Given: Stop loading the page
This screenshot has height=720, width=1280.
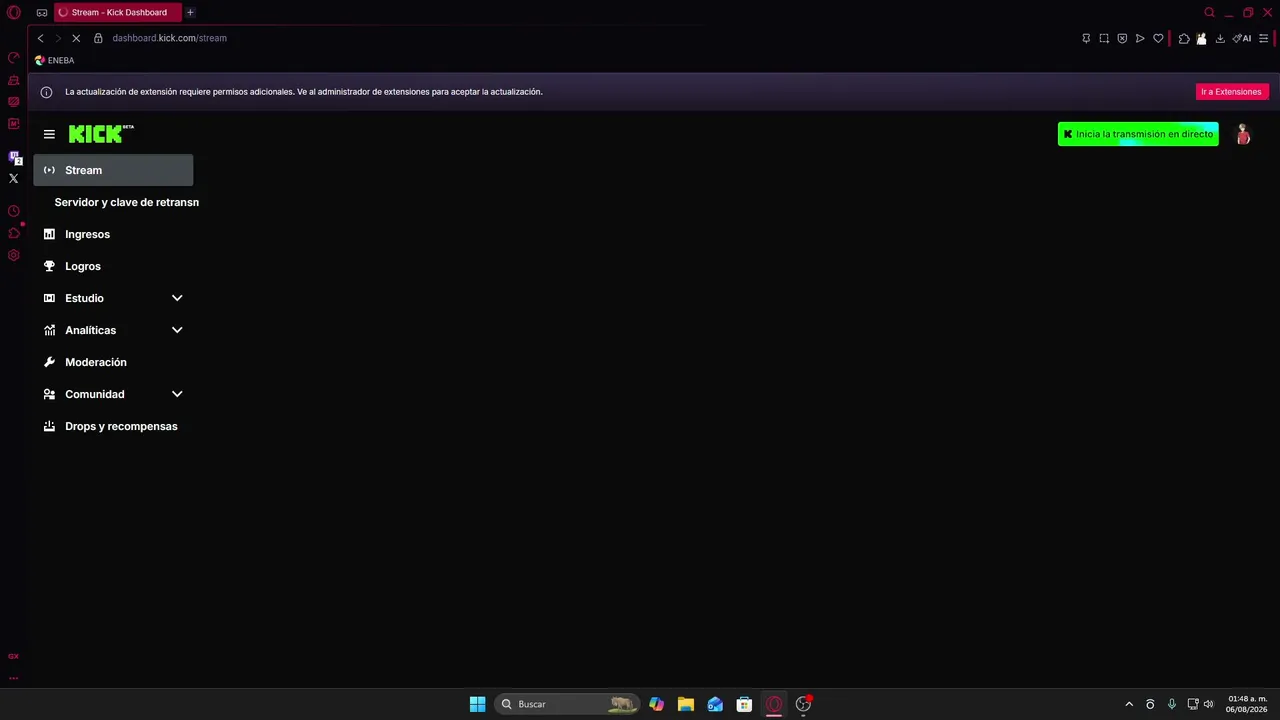Looking at the screenshot, I should [76, 38].
